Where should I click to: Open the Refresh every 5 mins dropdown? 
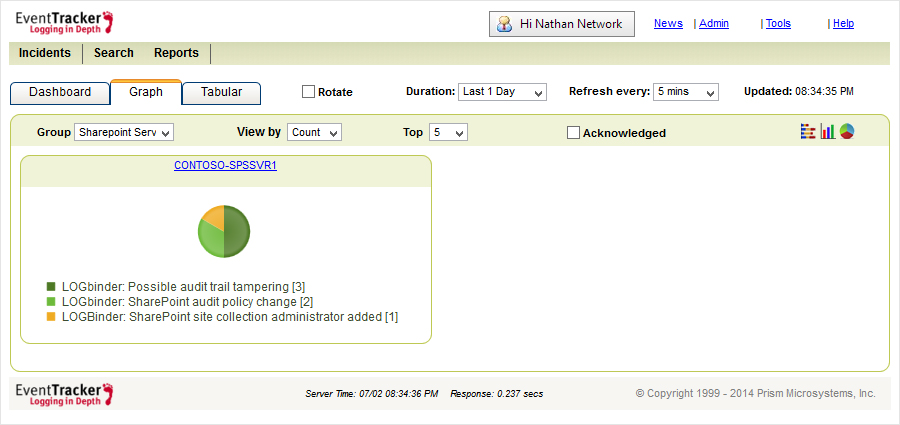coord(685,92)
